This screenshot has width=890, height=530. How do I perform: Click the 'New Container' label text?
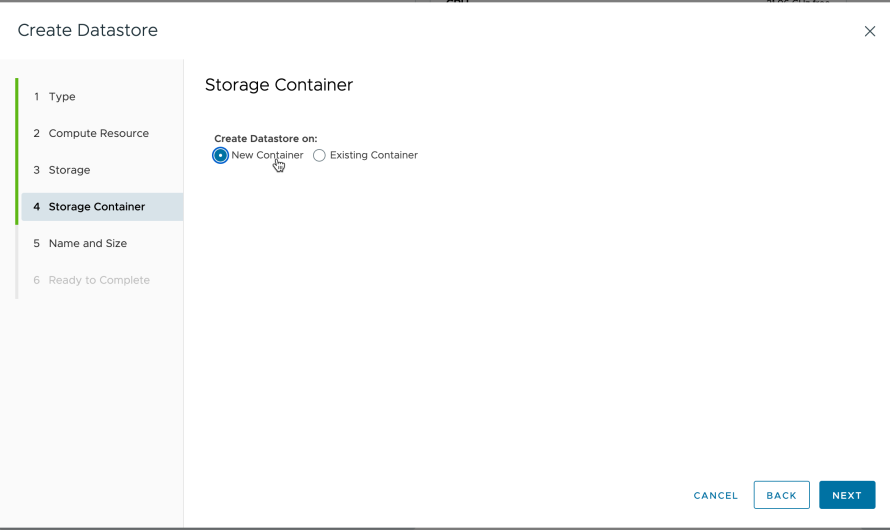pyautogui.click(x=267, y=155)
